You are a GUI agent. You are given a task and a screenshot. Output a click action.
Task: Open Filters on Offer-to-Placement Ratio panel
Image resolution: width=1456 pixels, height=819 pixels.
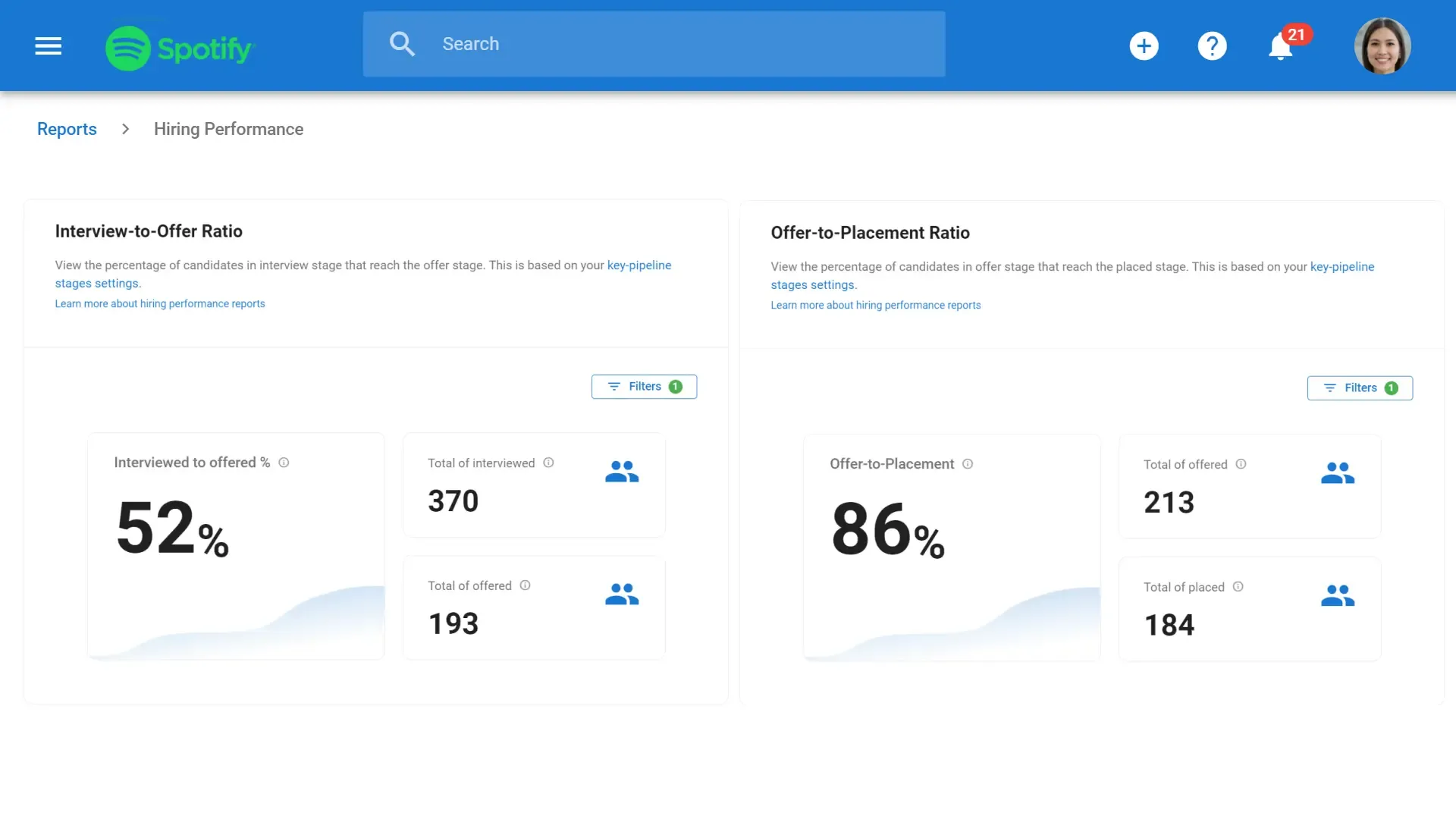point(1360,388)
